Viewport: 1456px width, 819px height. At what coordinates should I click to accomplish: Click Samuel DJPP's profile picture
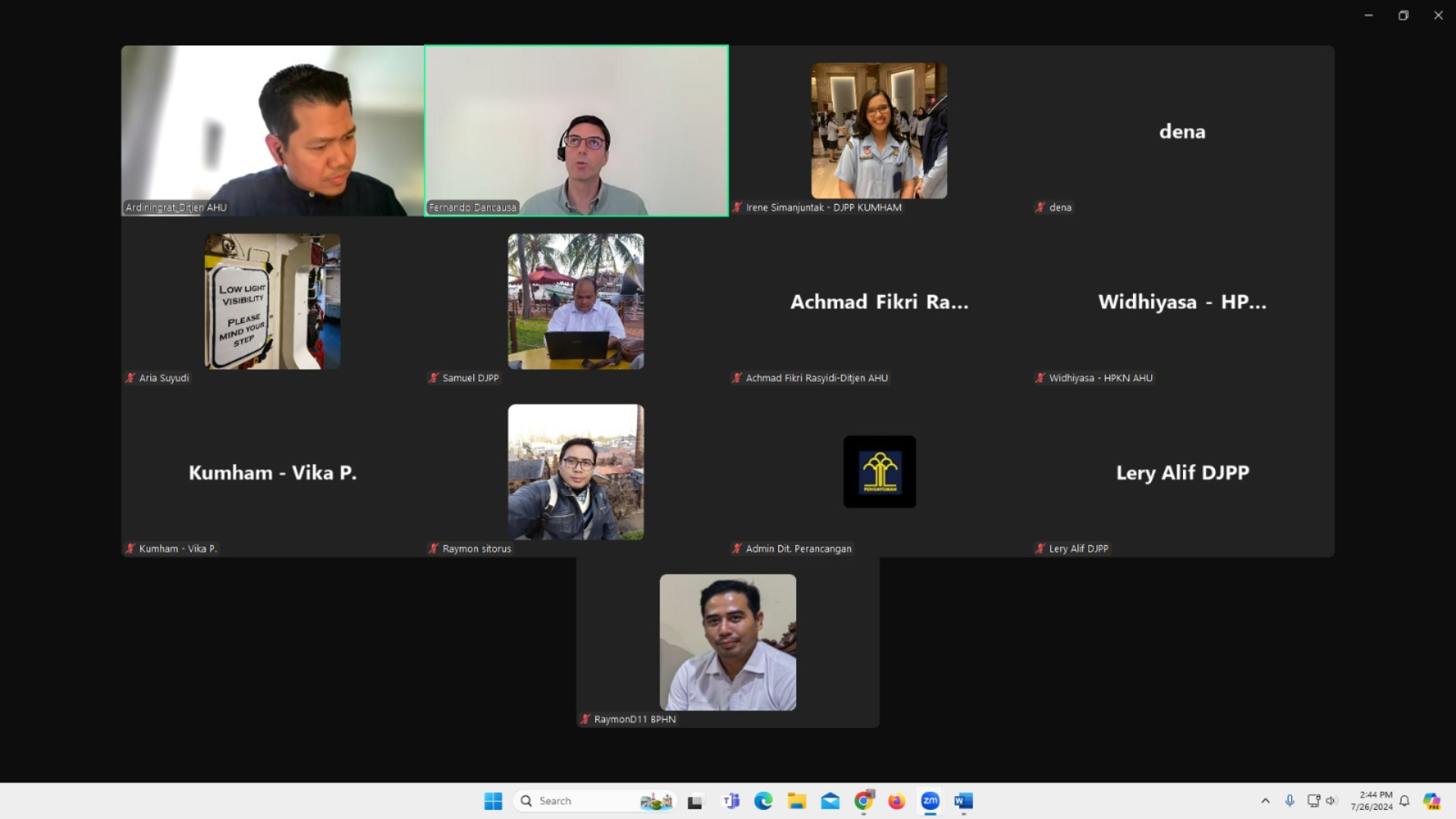[576, 301]
